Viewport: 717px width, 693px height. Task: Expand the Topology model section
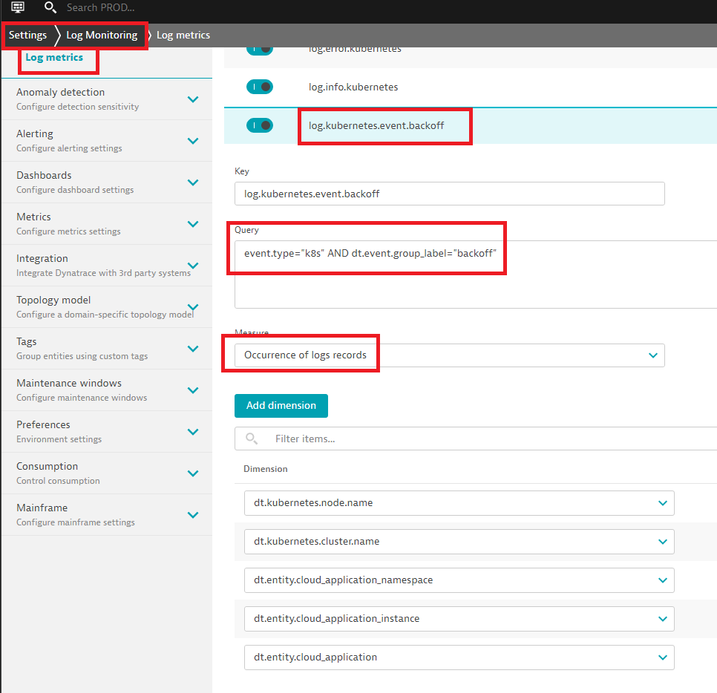coord(193,307)
